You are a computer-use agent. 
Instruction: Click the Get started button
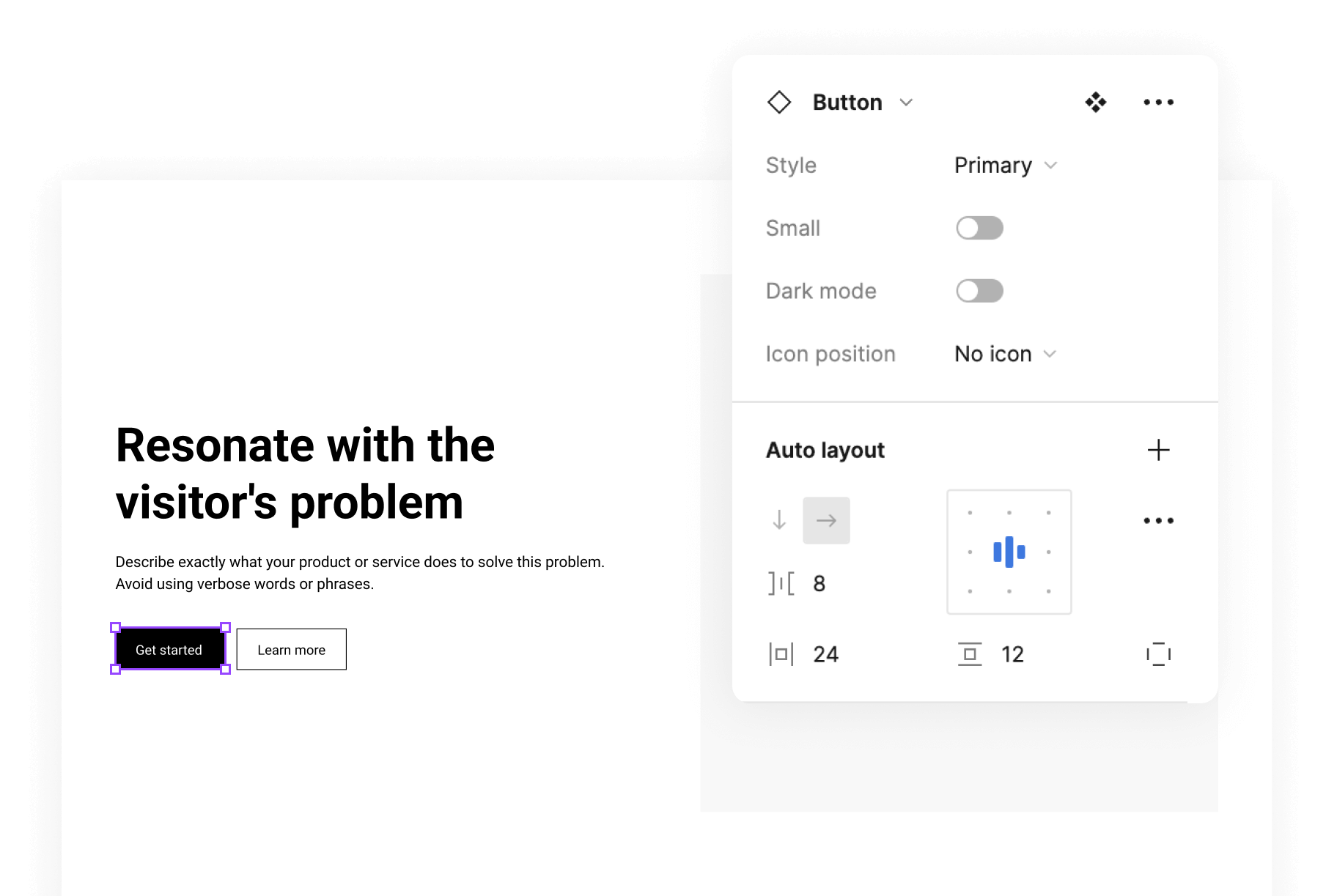pos(169,650)
